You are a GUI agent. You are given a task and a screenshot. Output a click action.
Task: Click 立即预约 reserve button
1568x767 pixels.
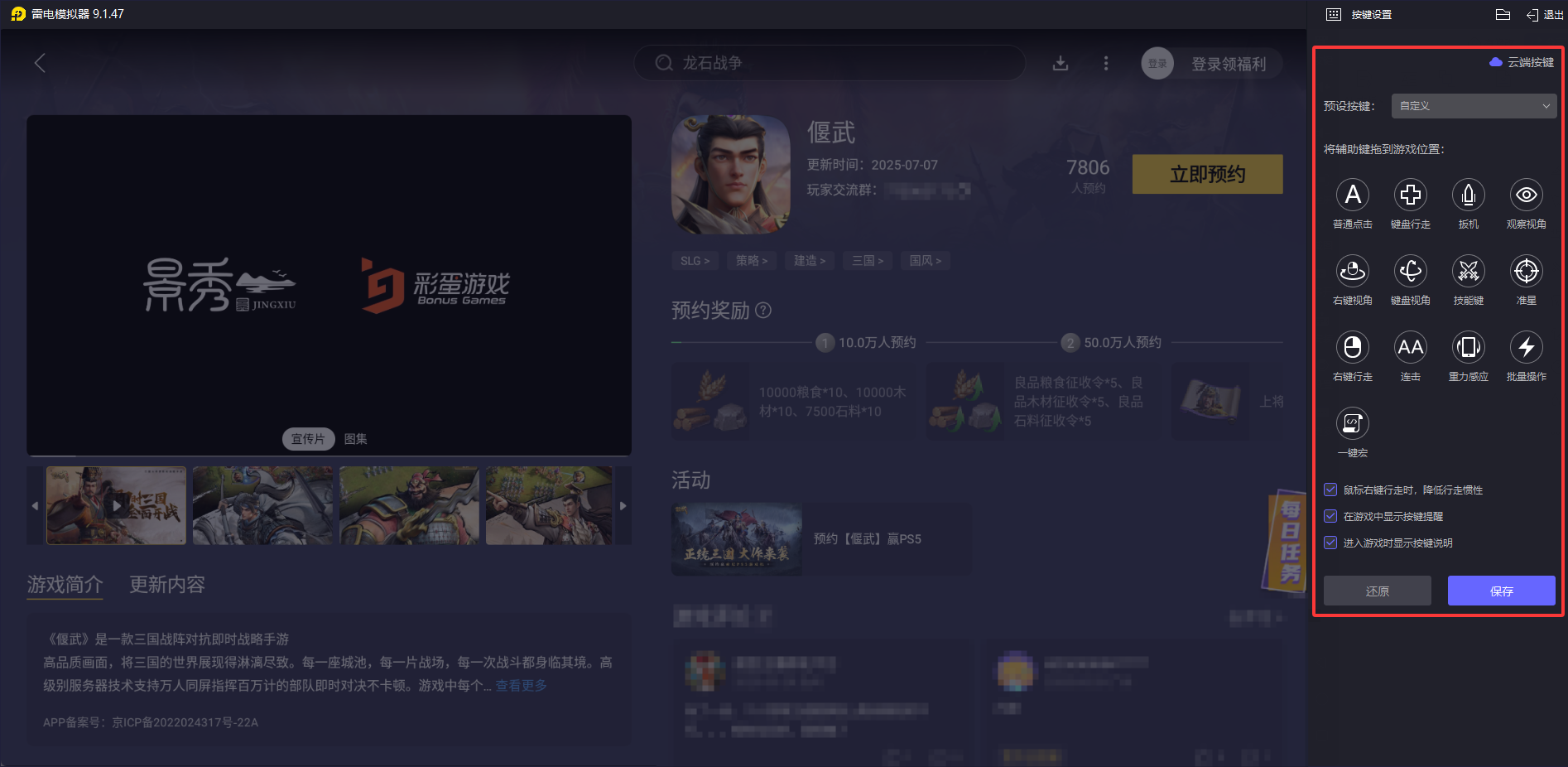pyautogui.click(x=1207, y=174)
